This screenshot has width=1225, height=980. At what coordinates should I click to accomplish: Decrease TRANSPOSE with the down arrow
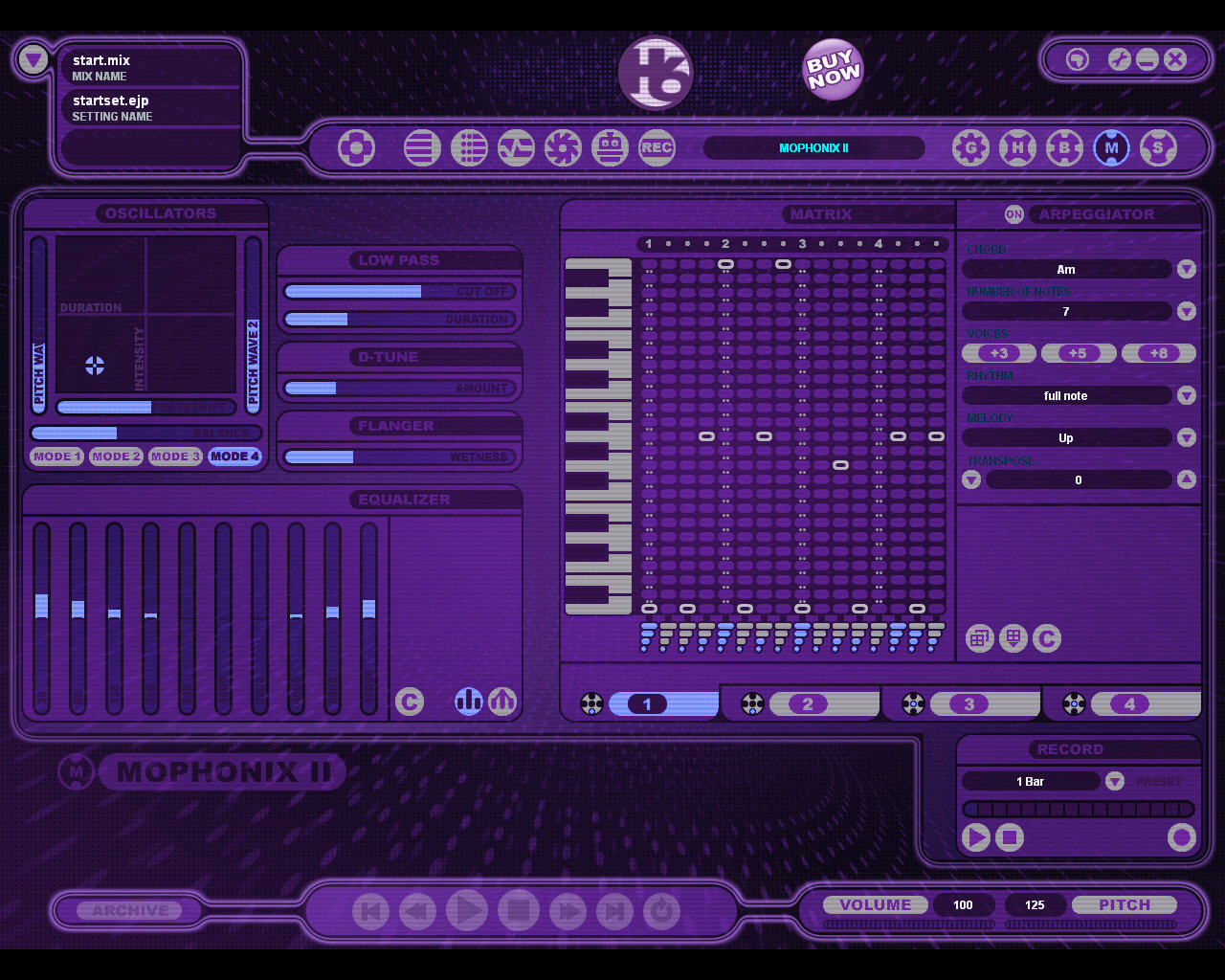click(x=971, y=479)
